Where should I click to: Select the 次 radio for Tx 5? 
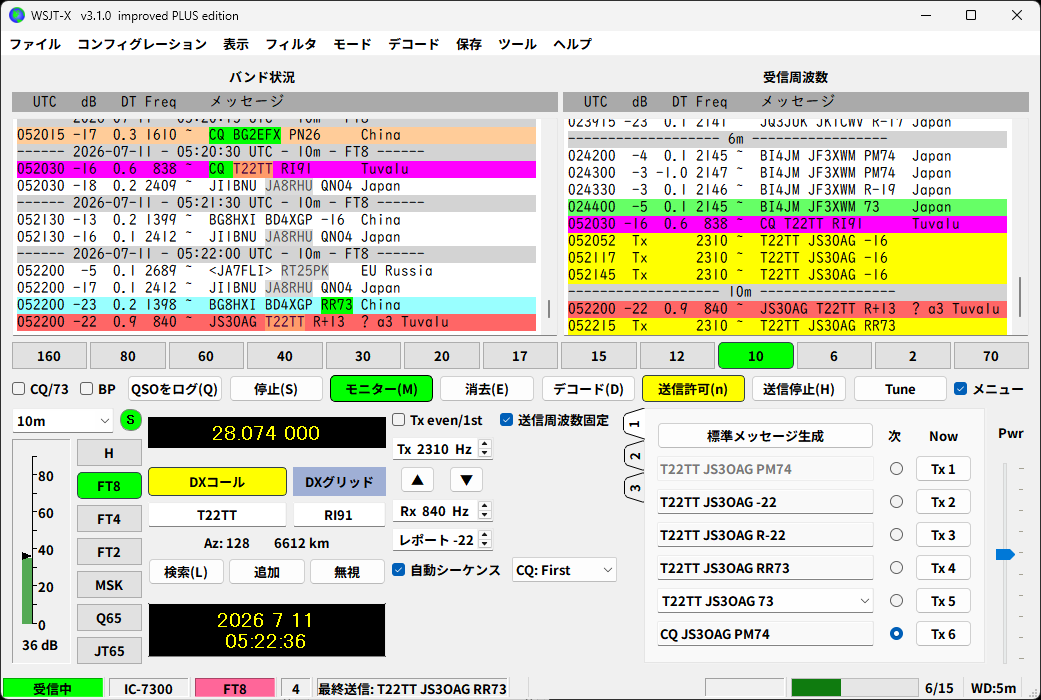[896, 600]
